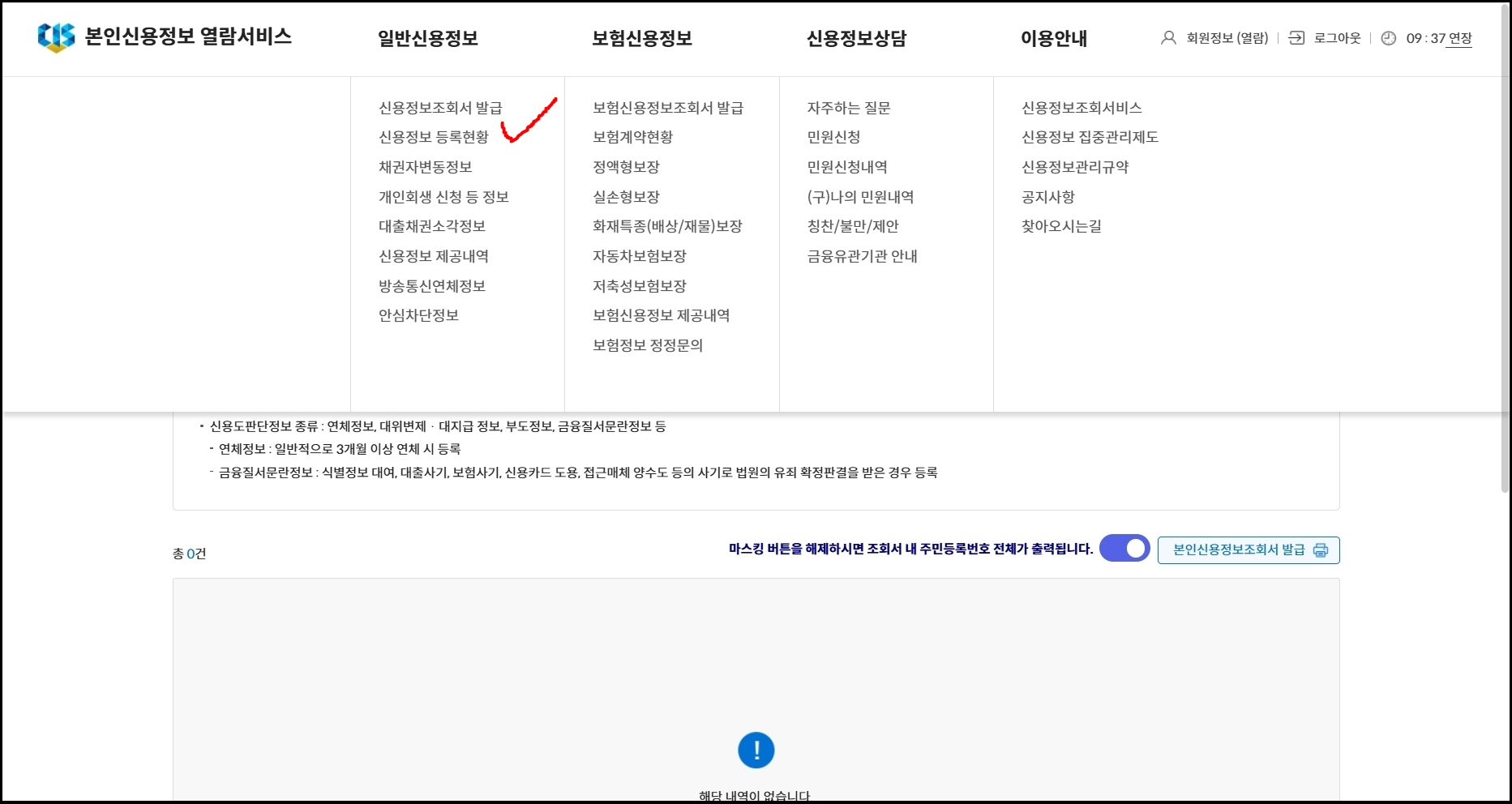Select (구)나의 민원내역 menu item
Image resolution: width=1512 pixels, height=804 pixels.
(x=860, y=197)
